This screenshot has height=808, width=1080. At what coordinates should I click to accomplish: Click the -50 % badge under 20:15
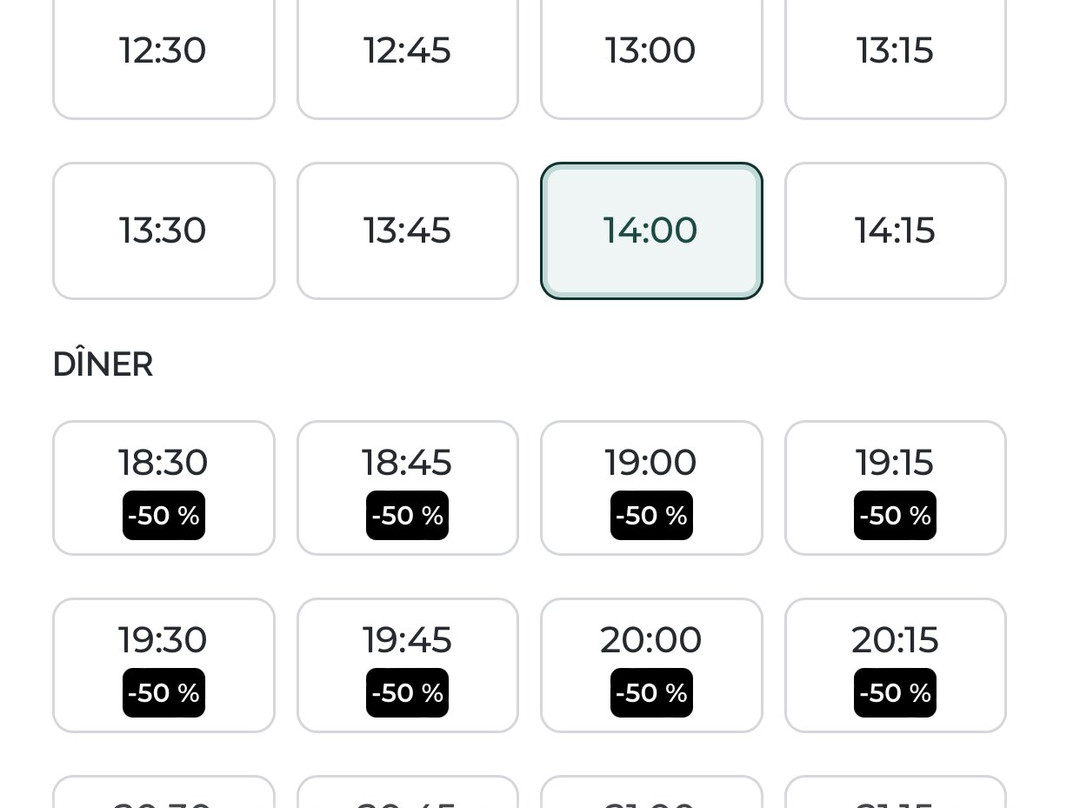895,692
